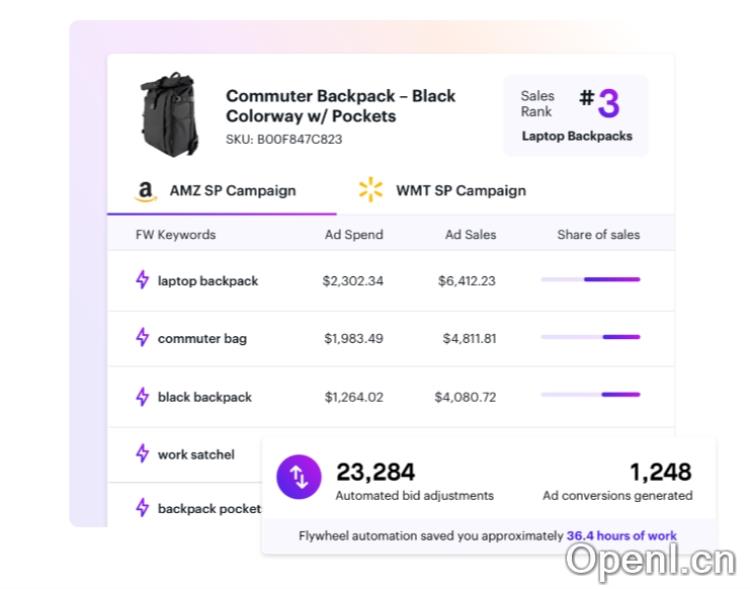Click the FW Keywords column header

point(175,235)
